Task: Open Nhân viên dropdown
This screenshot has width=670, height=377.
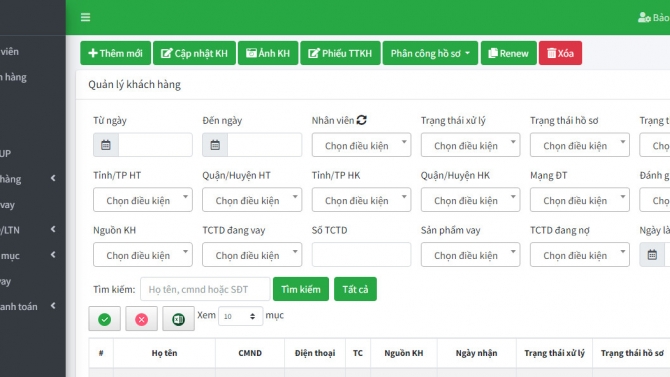Action: click(361, 145)
